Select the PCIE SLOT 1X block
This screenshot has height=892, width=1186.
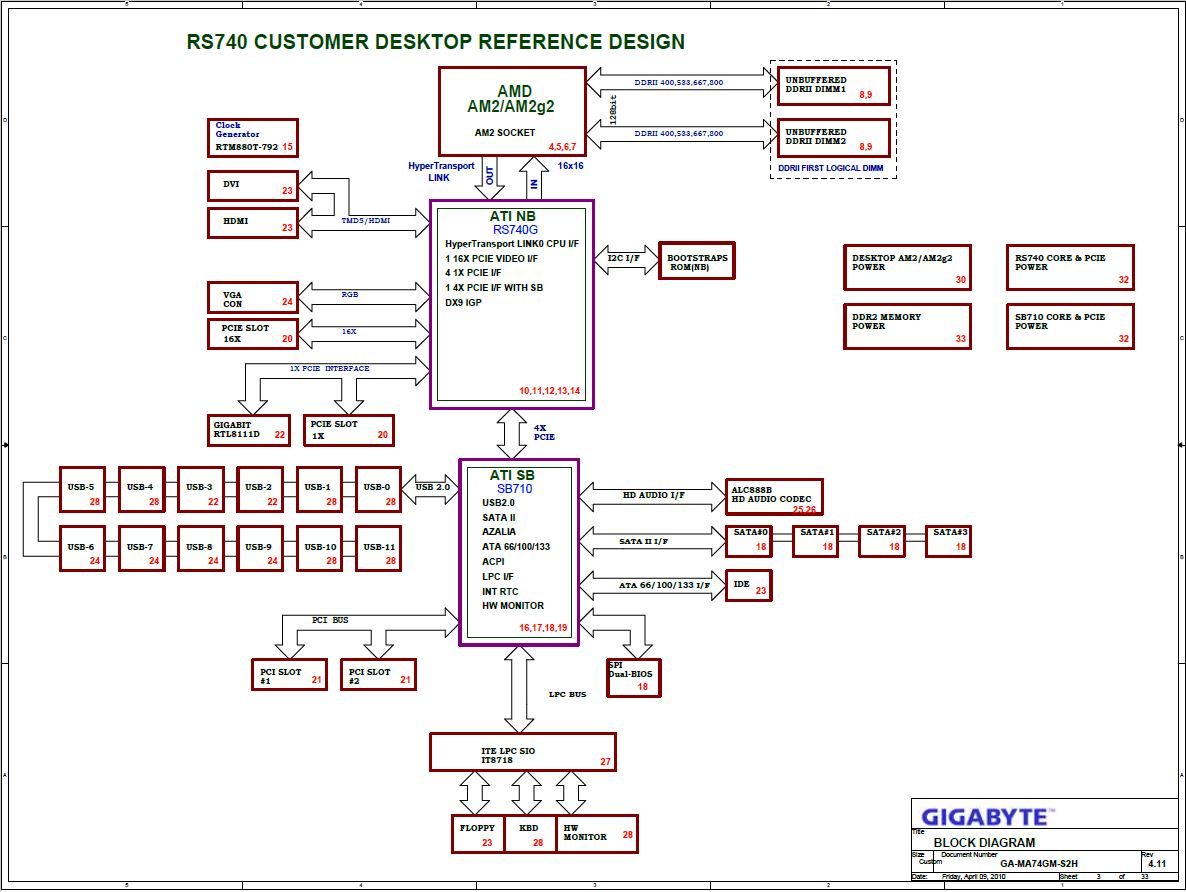pos(349,430)
